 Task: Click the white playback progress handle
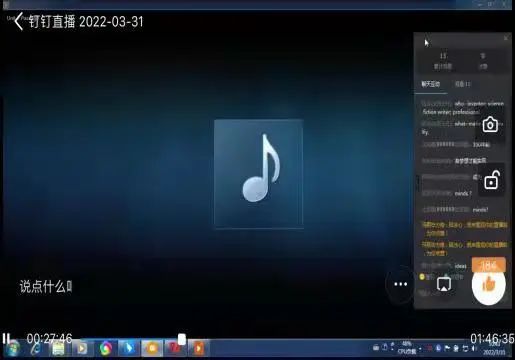(182, 339)
